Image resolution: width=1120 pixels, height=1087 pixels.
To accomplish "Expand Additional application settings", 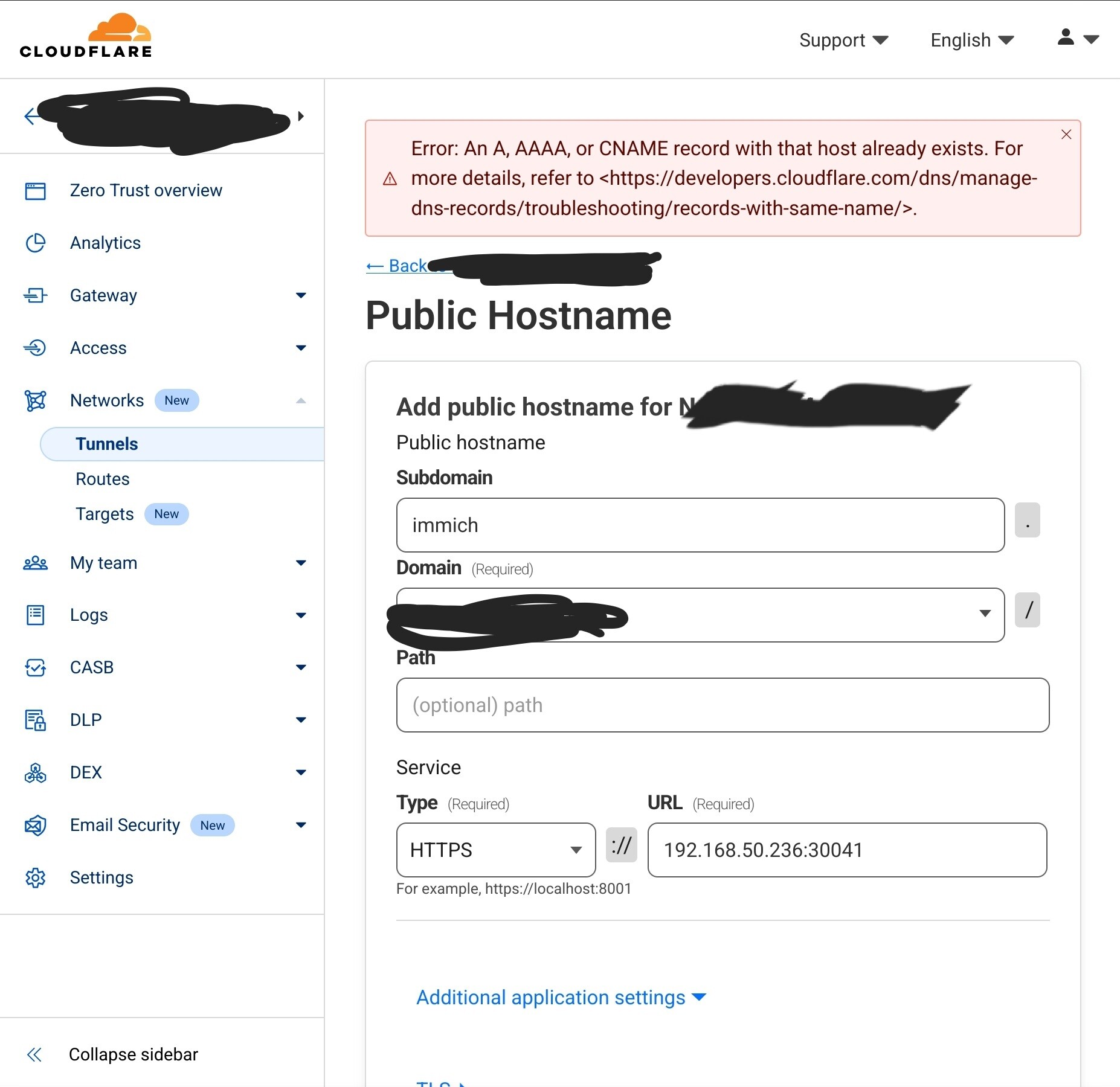I will click(561, 998).
